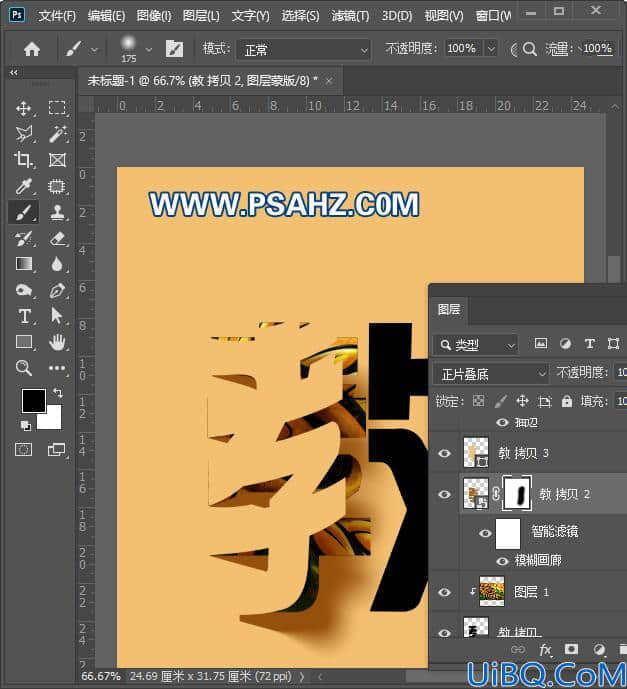Toggle visibility of the 描边 effect

(503, 422)
